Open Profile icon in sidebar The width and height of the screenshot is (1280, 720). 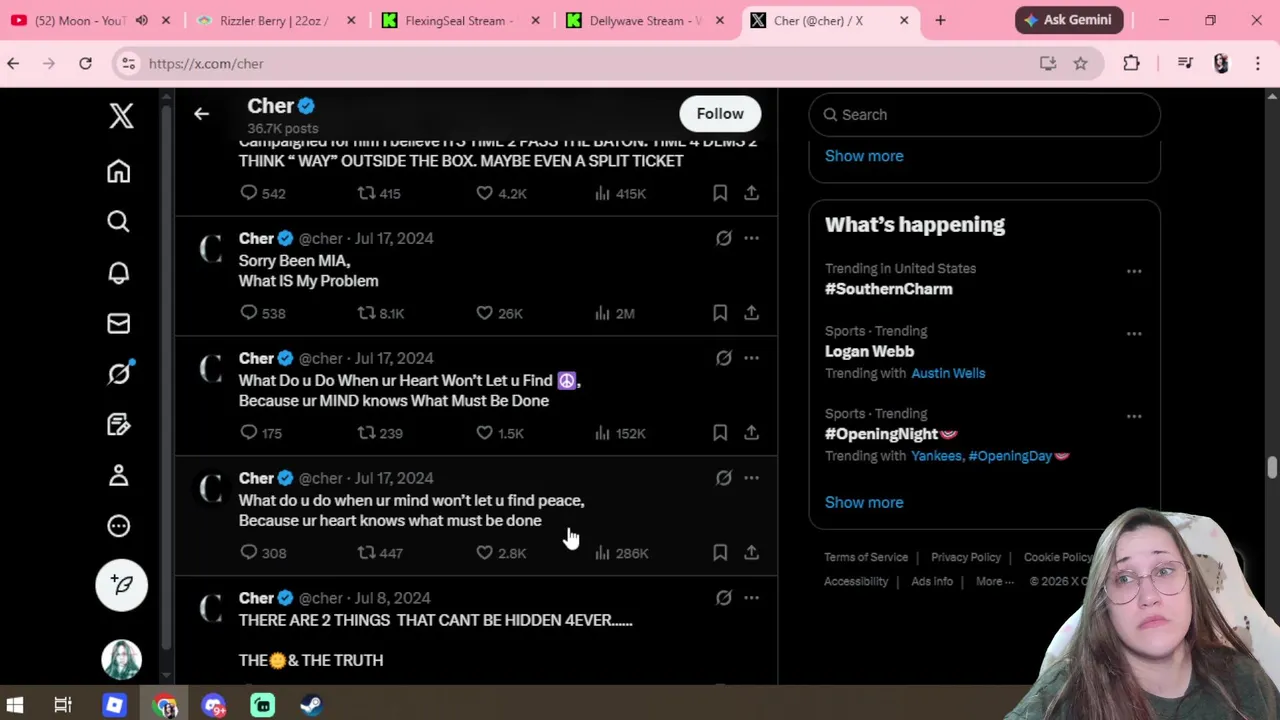click(119, 475)
